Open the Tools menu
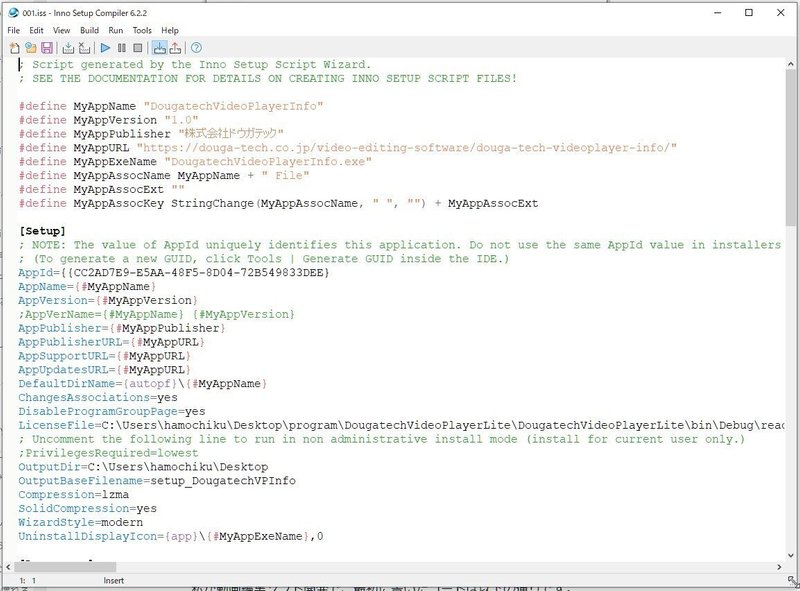This screenshot has height=591, width=800. coord(142,30)
